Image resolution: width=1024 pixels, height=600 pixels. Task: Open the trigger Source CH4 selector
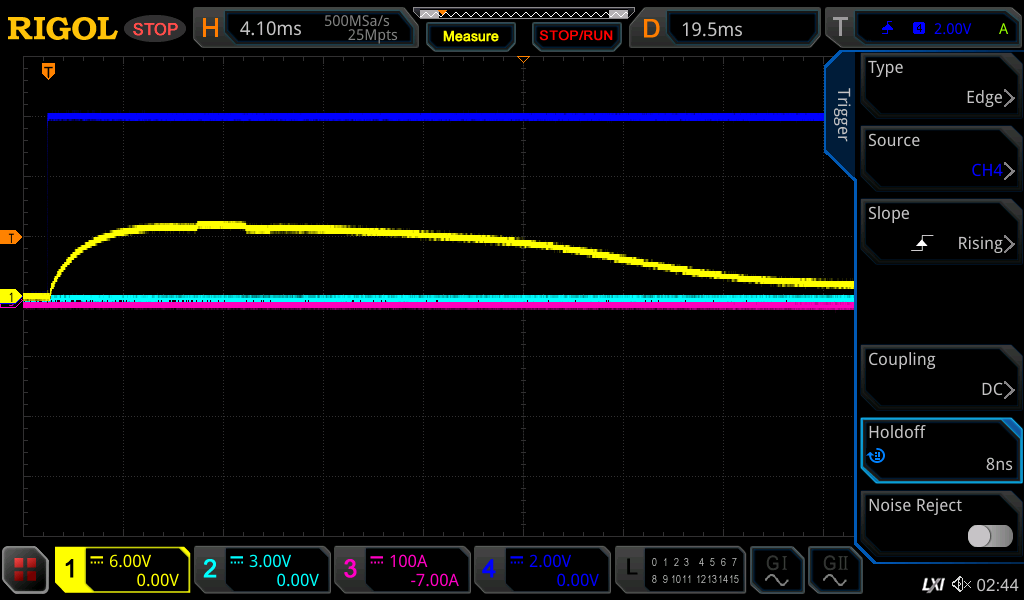(940, 156)
